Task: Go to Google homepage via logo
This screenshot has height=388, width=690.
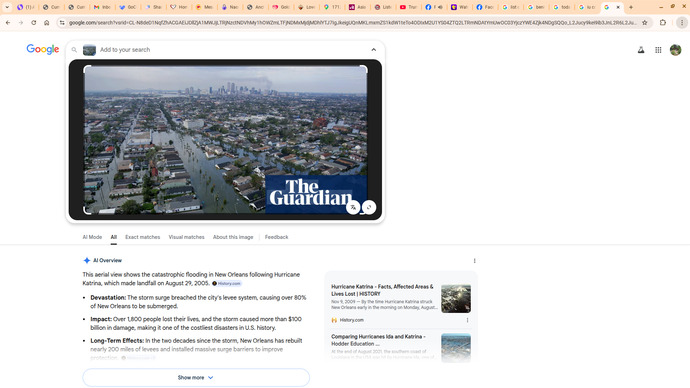Action: (43, 49)
